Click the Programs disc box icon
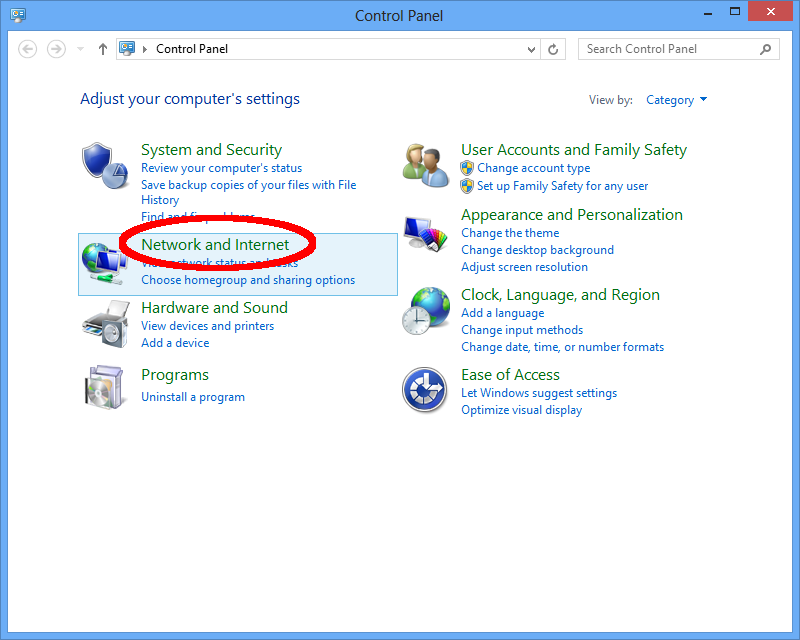Viewport: 800px width, 640px height. (104, 387)
